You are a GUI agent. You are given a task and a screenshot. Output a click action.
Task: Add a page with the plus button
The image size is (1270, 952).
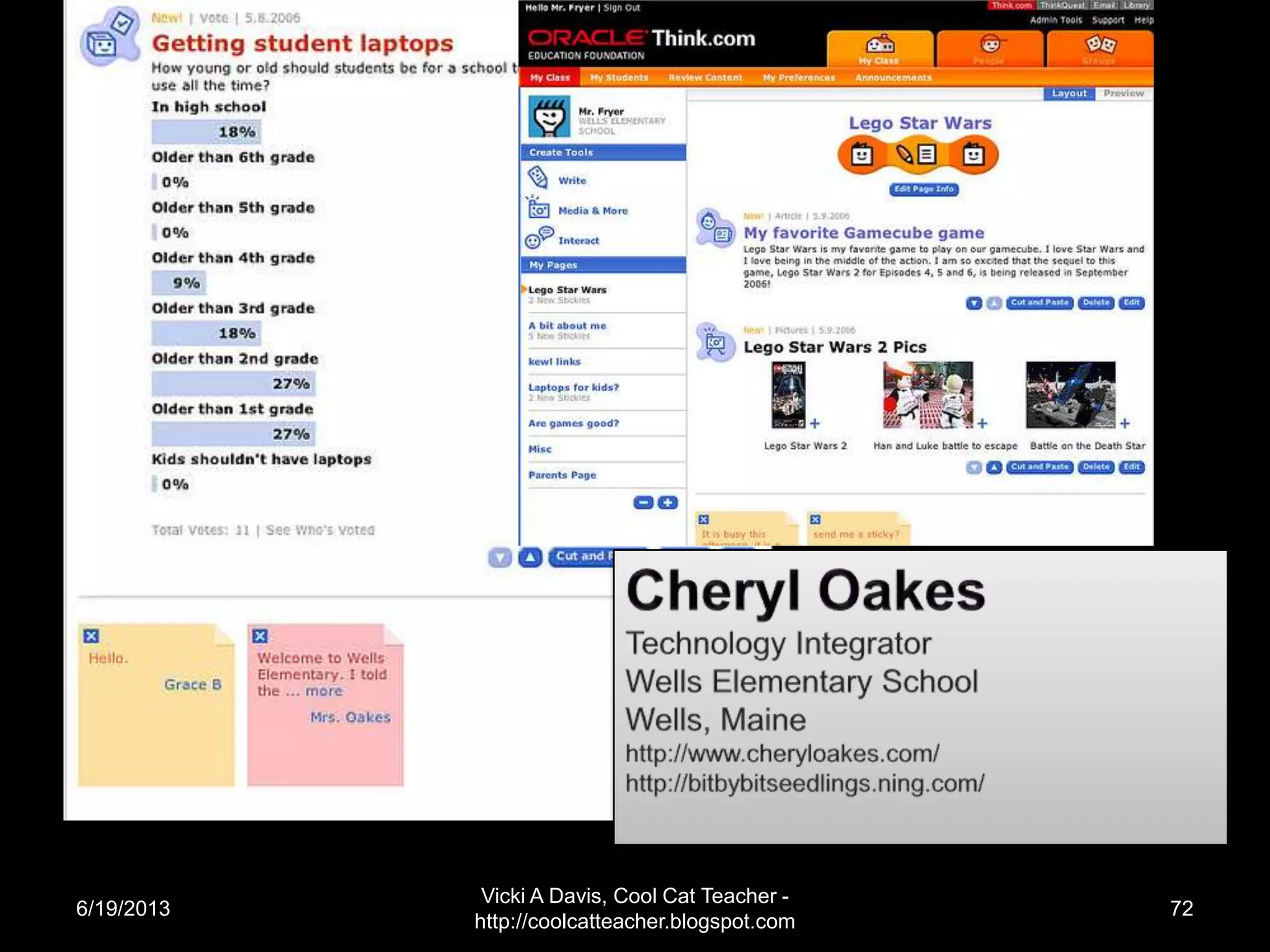(x=668, y=503)
